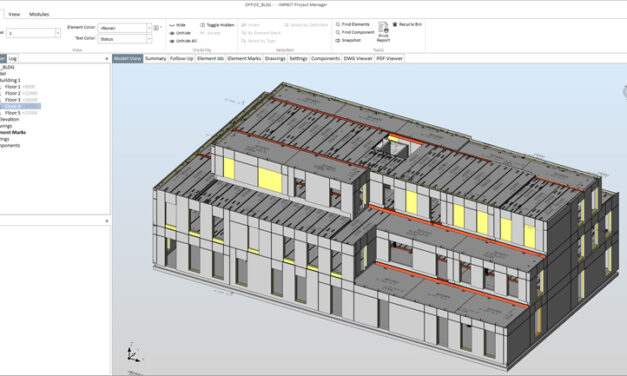Switch to the Element Ids tab
This screenshot has width=627, height=376.
pos(210,58)
